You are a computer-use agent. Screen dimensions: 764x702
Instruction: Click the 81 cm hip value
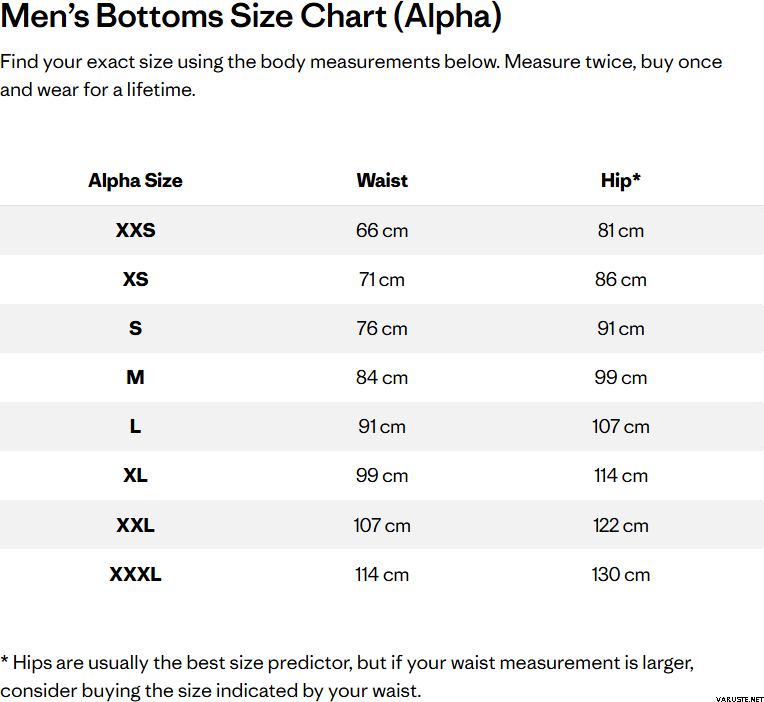tap(621, 230)
